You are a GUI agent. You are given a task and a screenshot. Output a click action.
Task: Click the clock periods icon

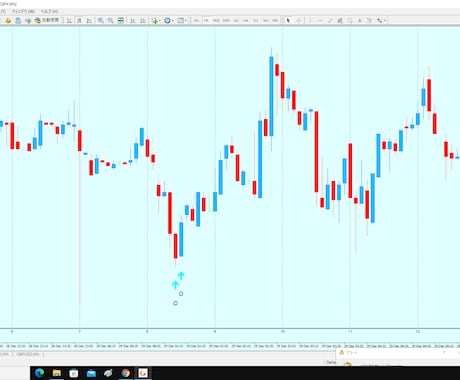click(x=167, y=21)
